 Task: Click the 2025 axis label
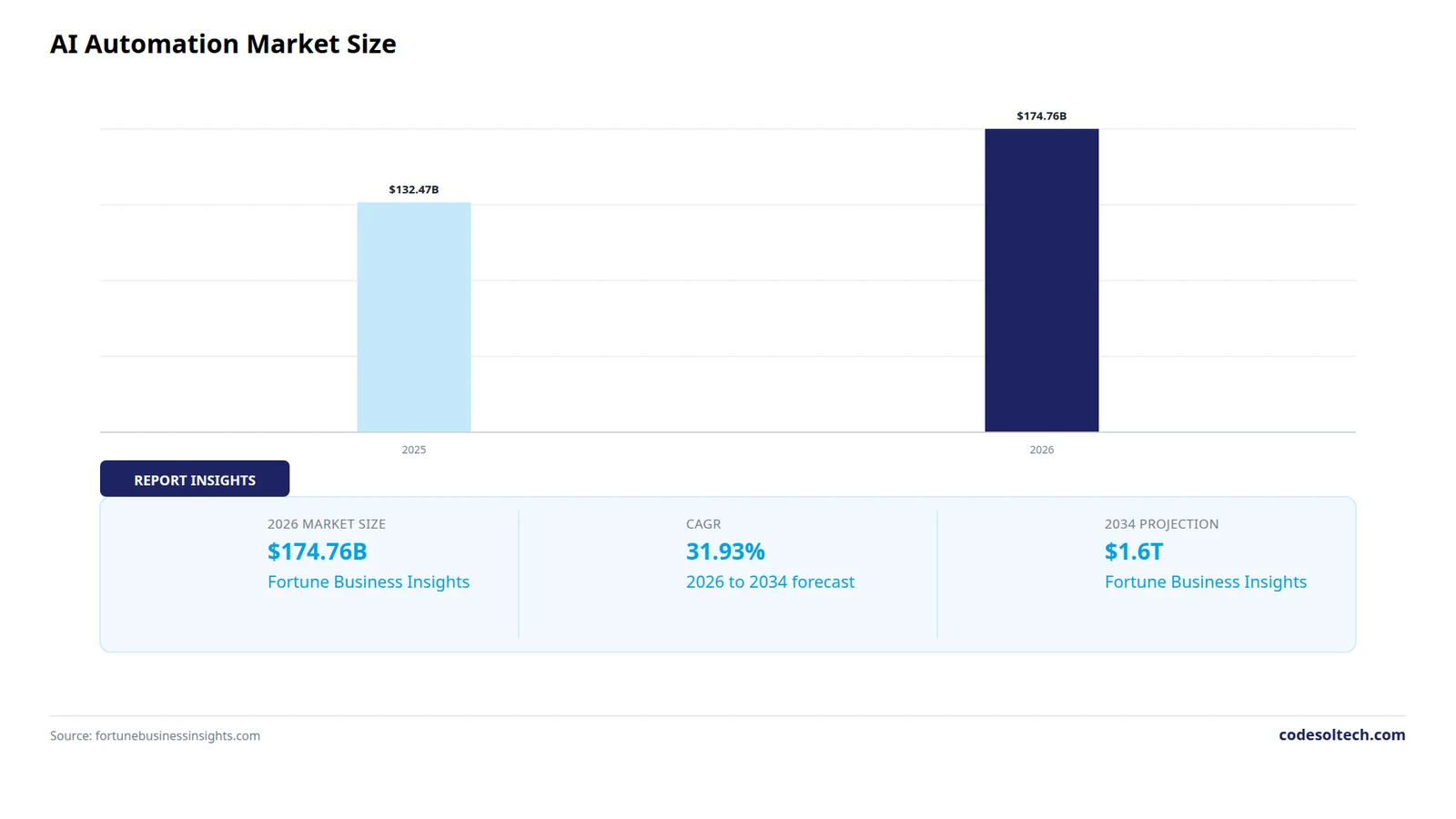point(414,450)
